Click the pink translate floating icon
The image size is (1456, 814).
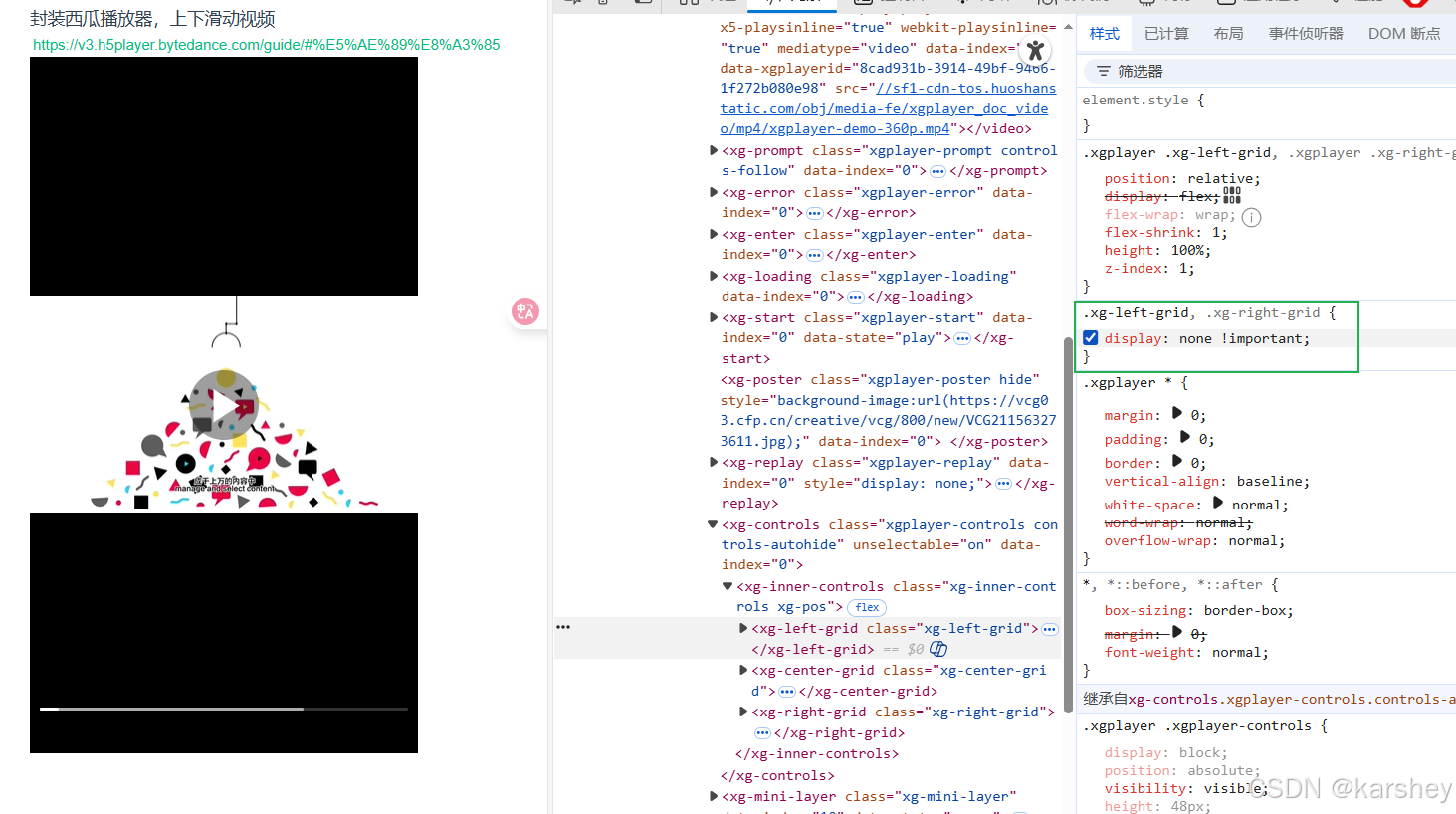pos(525,311)
